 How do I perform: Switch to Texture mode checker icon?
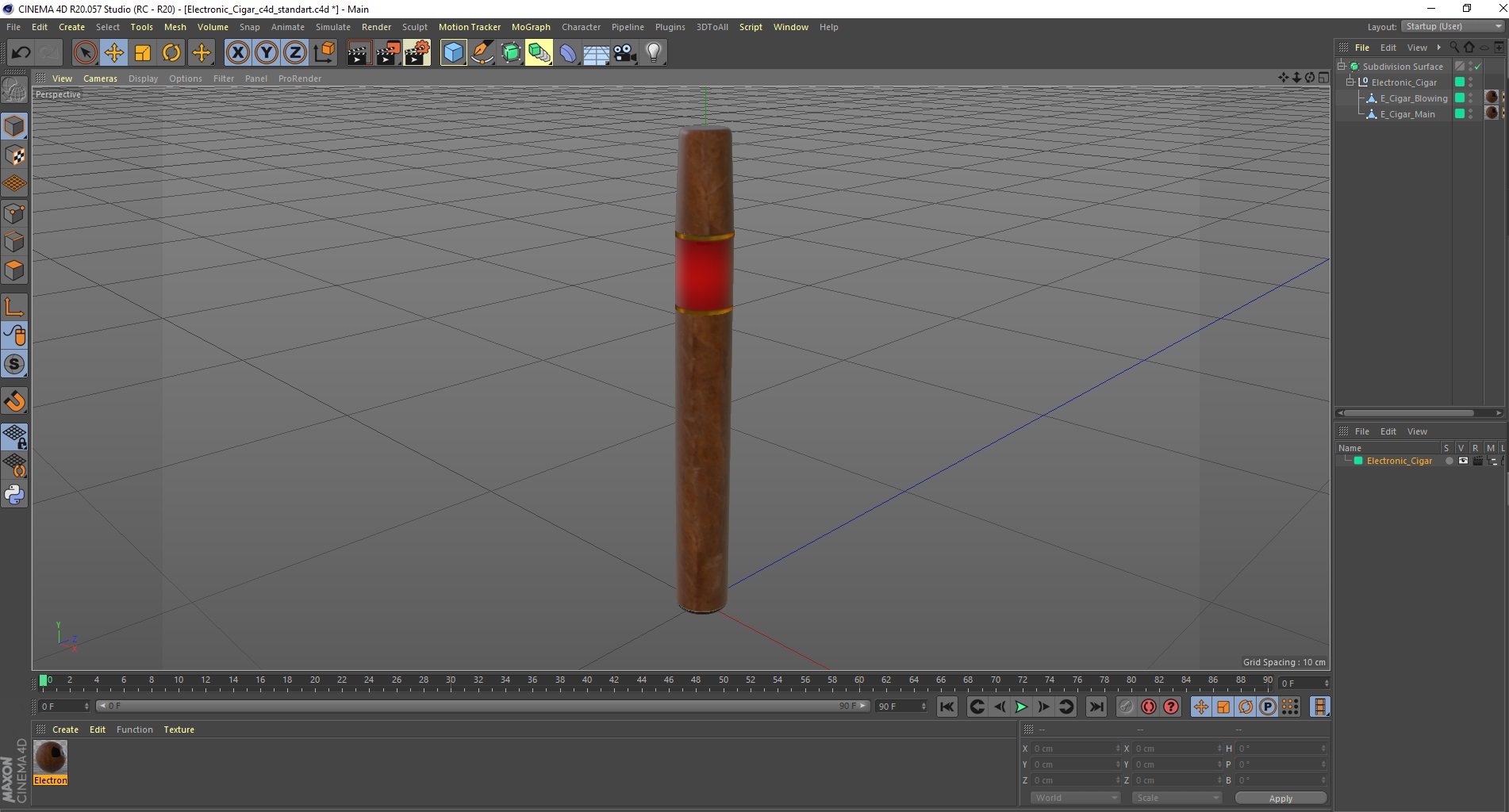tap(14, 155)
